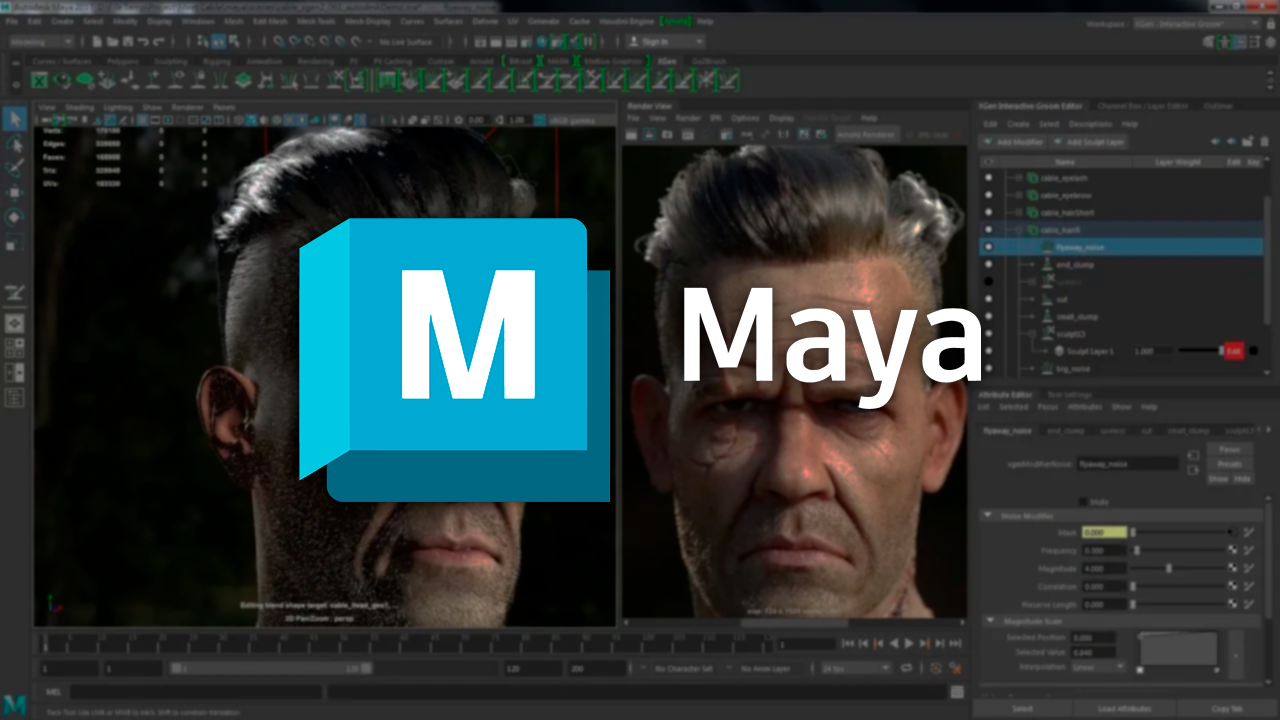This screenshot has width=1280, height=720.
Task: Toggle visibility of cable_eyelash description
Action: click(989, 178)
